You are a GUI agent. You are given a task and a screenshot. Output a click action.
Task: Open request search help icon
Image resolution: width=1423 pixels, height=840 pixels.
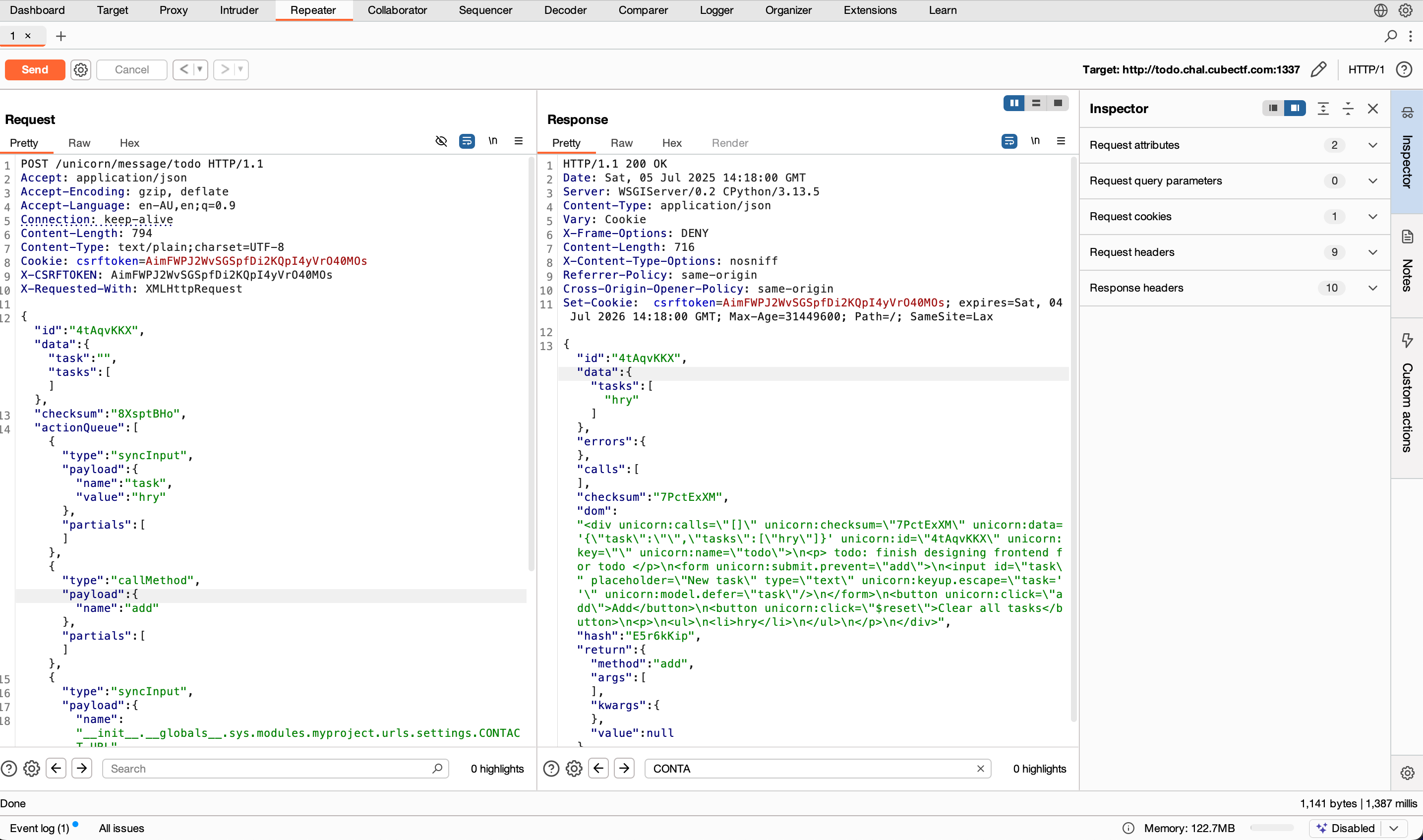click(x=9, y=769)
